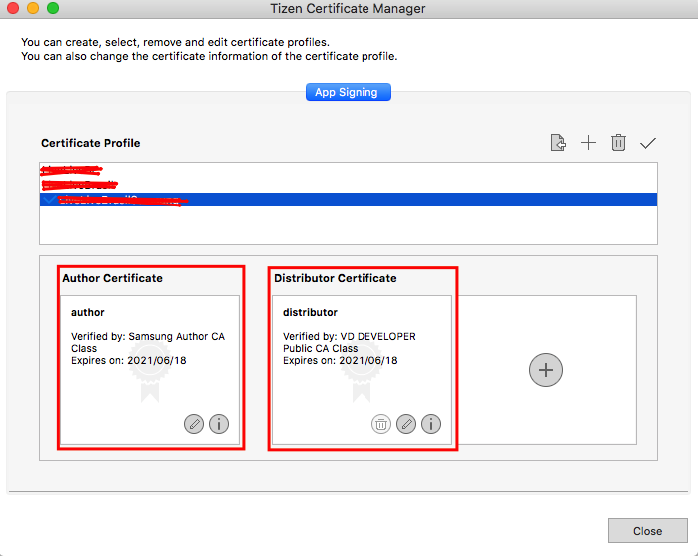The width and height of the screenshot is (698, 556).
Task: Set active profile using the checkmark icon
Action: (647, 143)
